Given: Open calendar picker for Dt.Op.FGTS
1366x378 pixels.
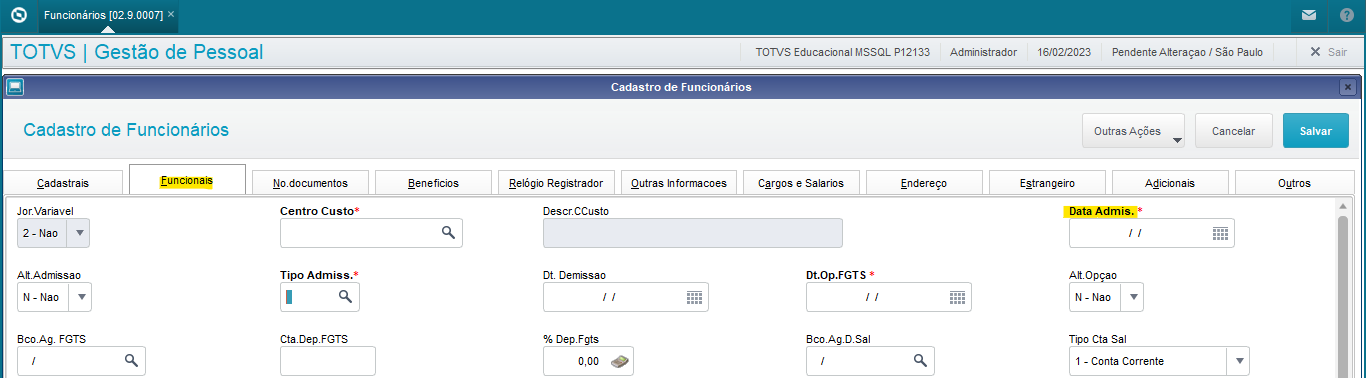Looking at the screenshot, I should 957,297.
